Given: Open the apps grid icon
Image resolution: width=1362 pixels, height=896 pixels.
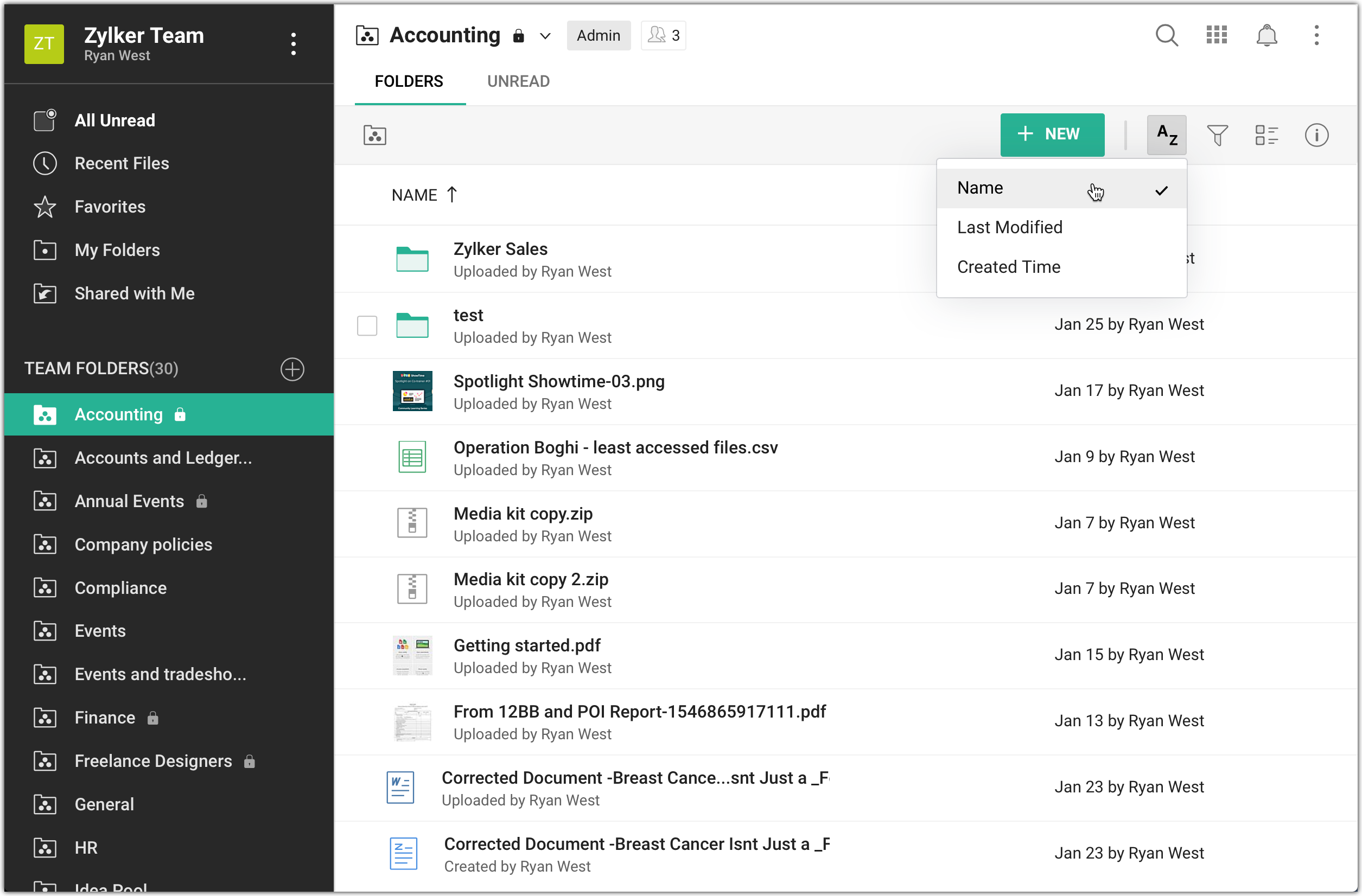Looking at the screenshot, I should coord(1216,35).
